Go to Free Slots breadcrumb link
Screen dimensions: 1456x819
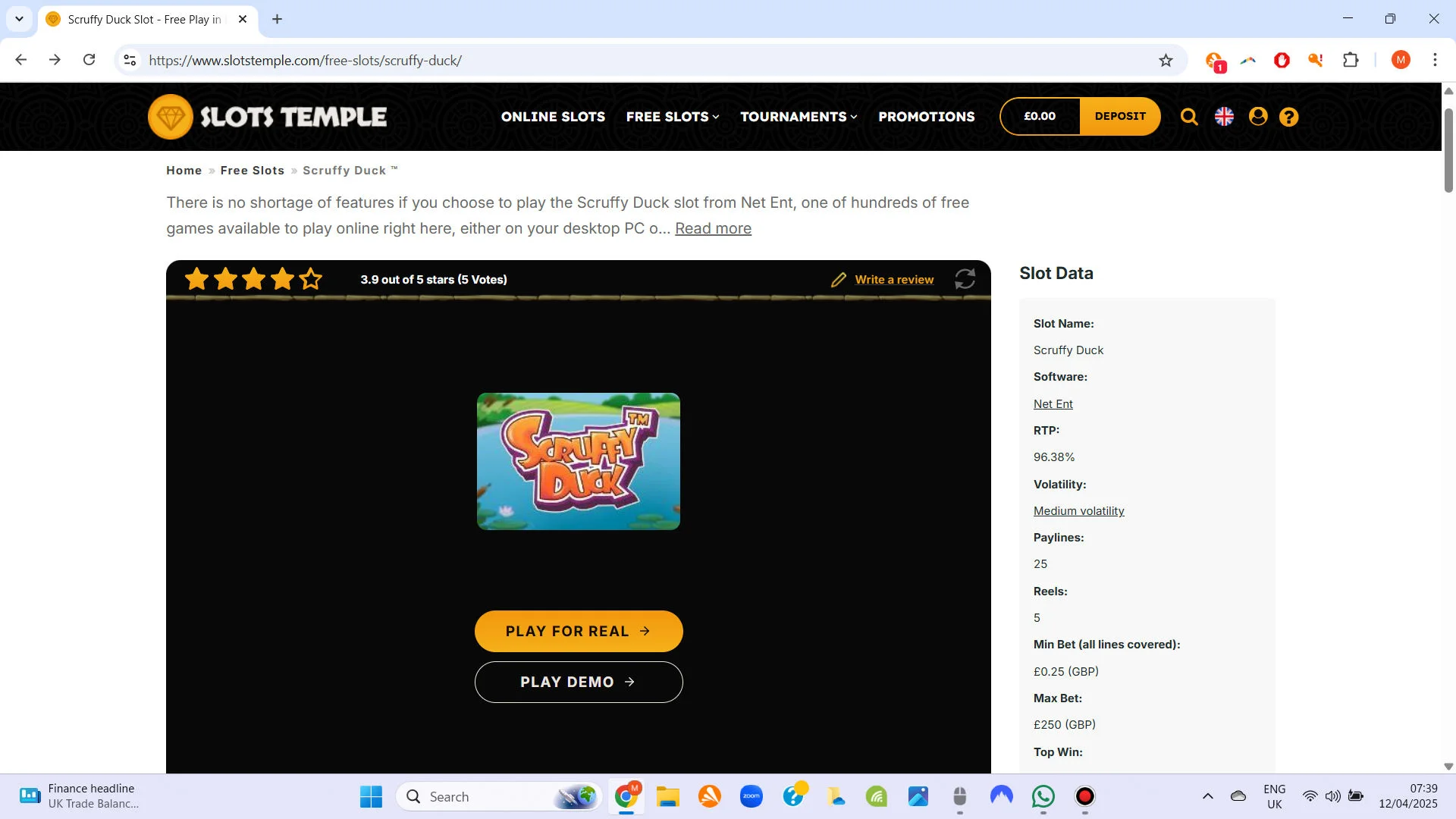click(253, 171)
